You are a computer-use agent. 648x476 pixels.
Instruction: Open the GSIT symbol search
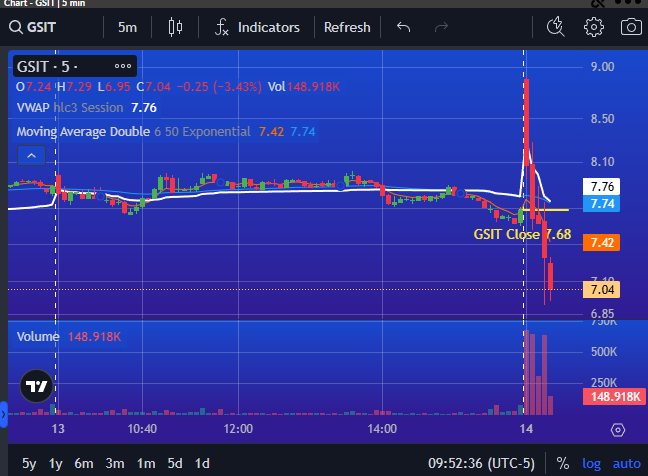(x=33, y=27)
